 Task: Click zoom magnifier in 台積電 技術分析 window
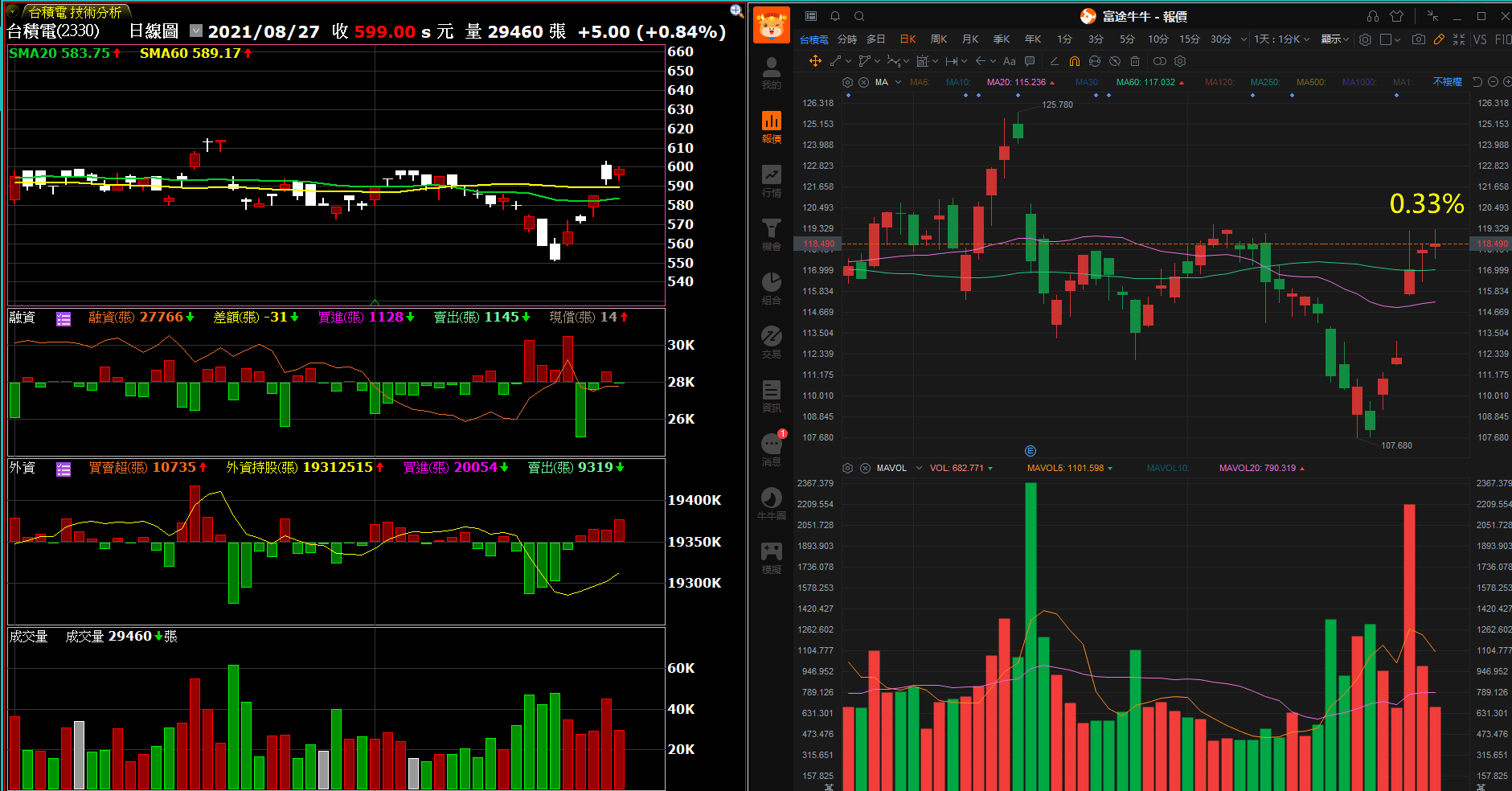pyautogui.click(x=736, y=10)
